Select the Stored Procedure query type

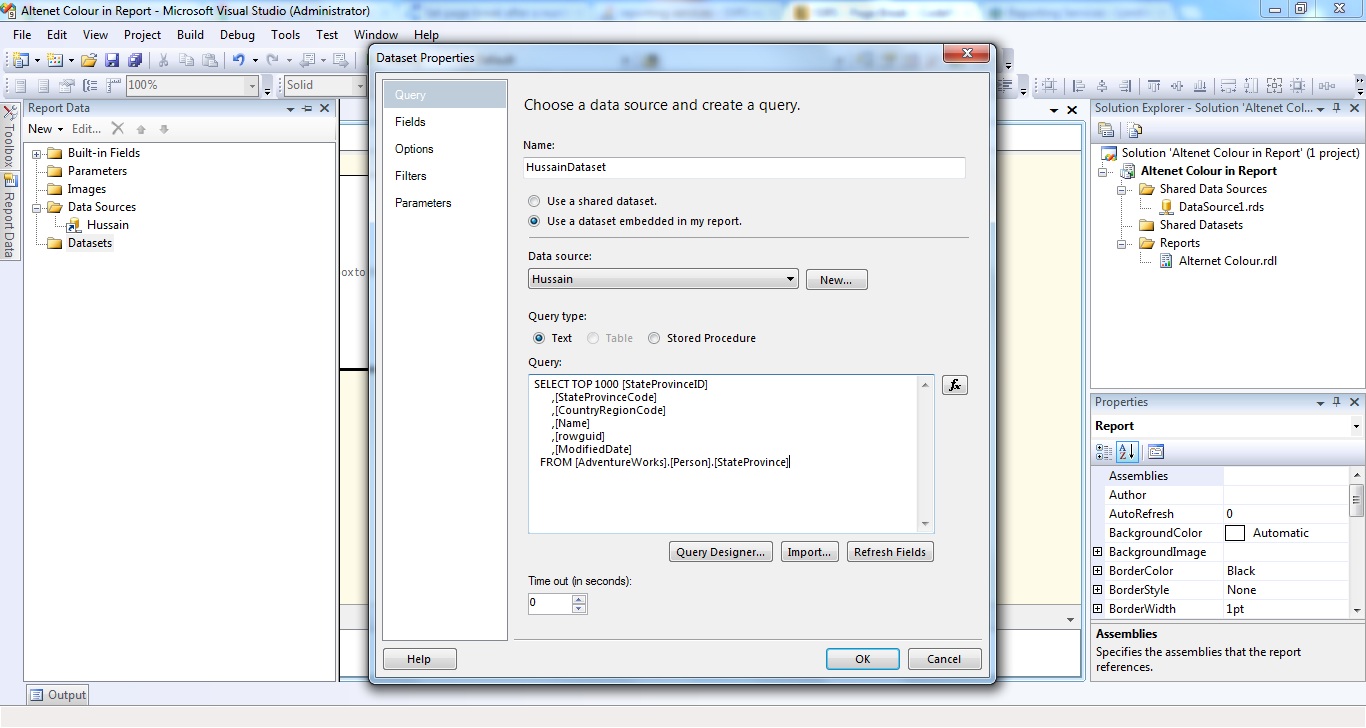653,337
